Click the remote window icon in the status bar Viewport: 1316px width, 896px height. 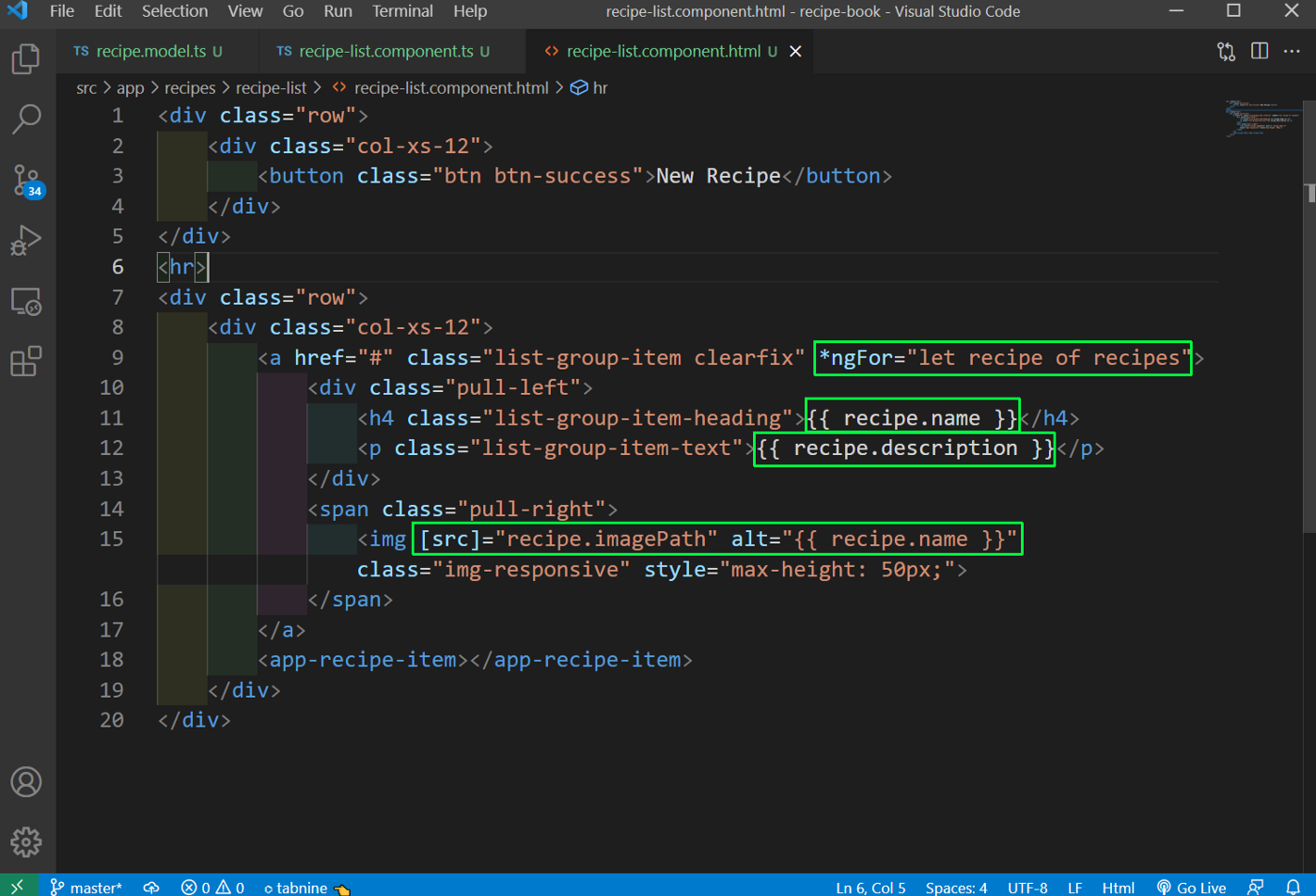[17, 887]
